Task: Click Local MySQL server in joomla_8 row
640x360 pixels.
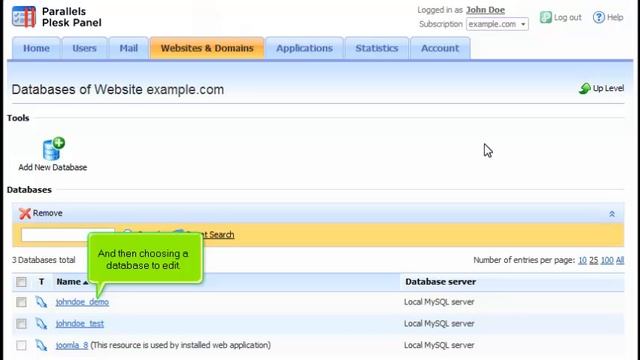Action: [439, 345]
